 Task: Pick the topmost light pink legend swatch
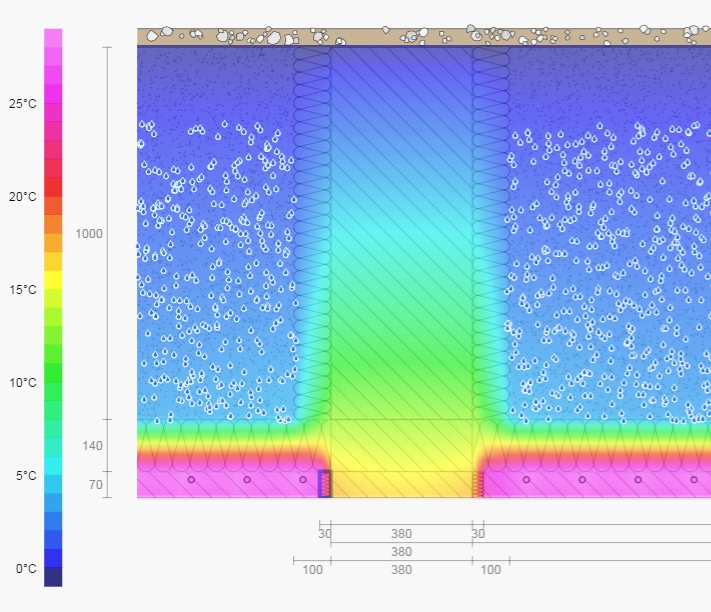pyautogui.click(x=53, y=38)
